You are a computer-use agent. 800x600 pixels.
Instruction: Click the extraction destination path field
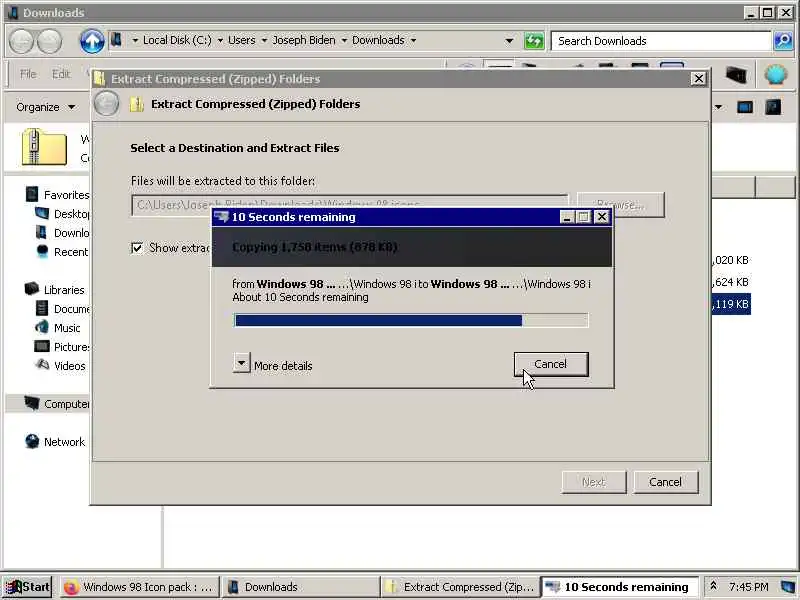coord(349,205)
